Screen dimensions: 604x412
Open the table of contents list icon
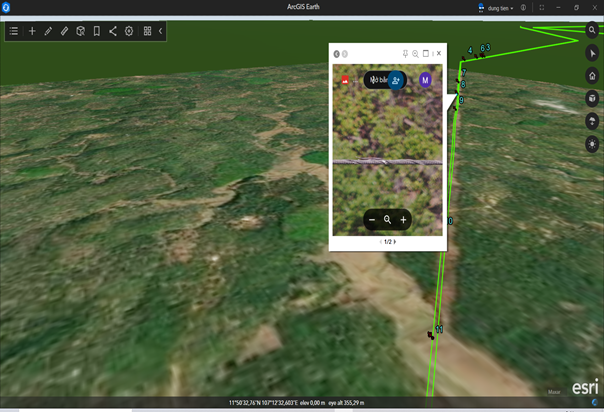point(14,31)
